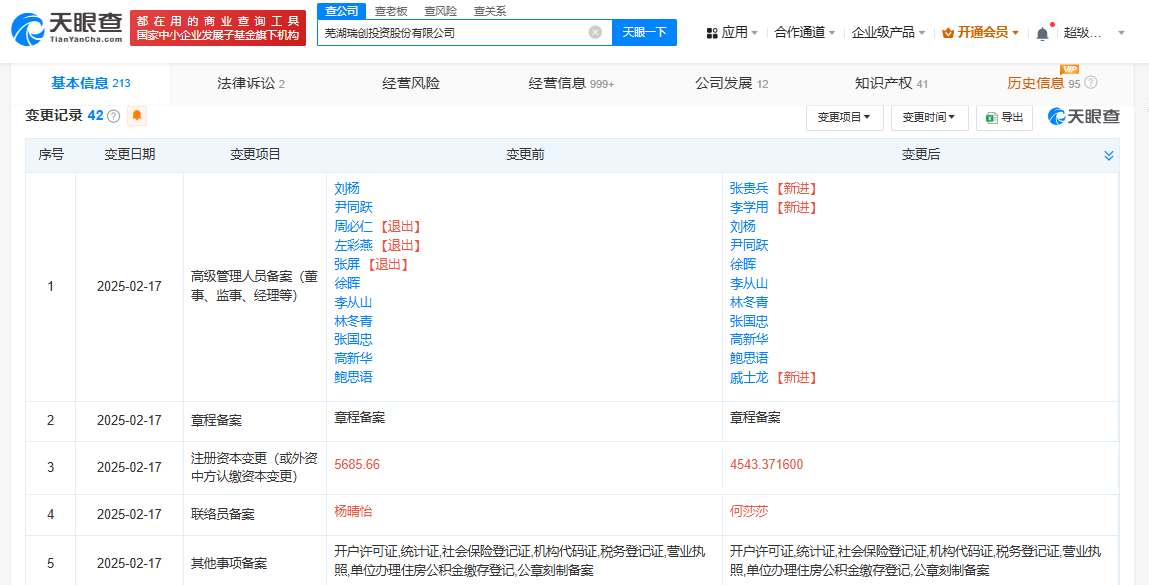Screen dimensions: 1149x585
Task: Click the 天眼一下 search button
Action: coord(644,32)
